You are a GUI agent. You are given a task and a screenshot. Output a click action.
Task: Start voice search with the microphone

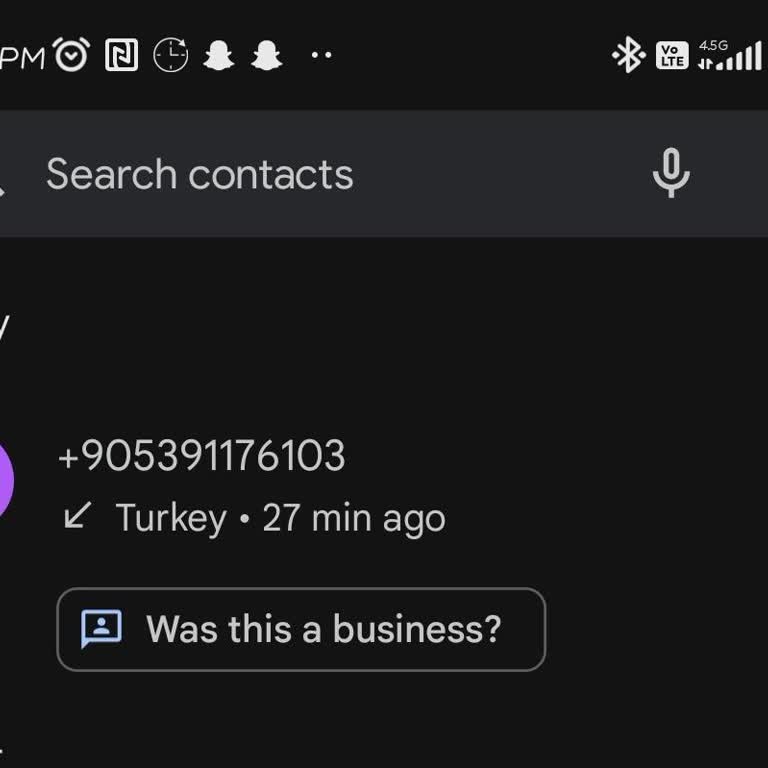[x=671, y=173]
